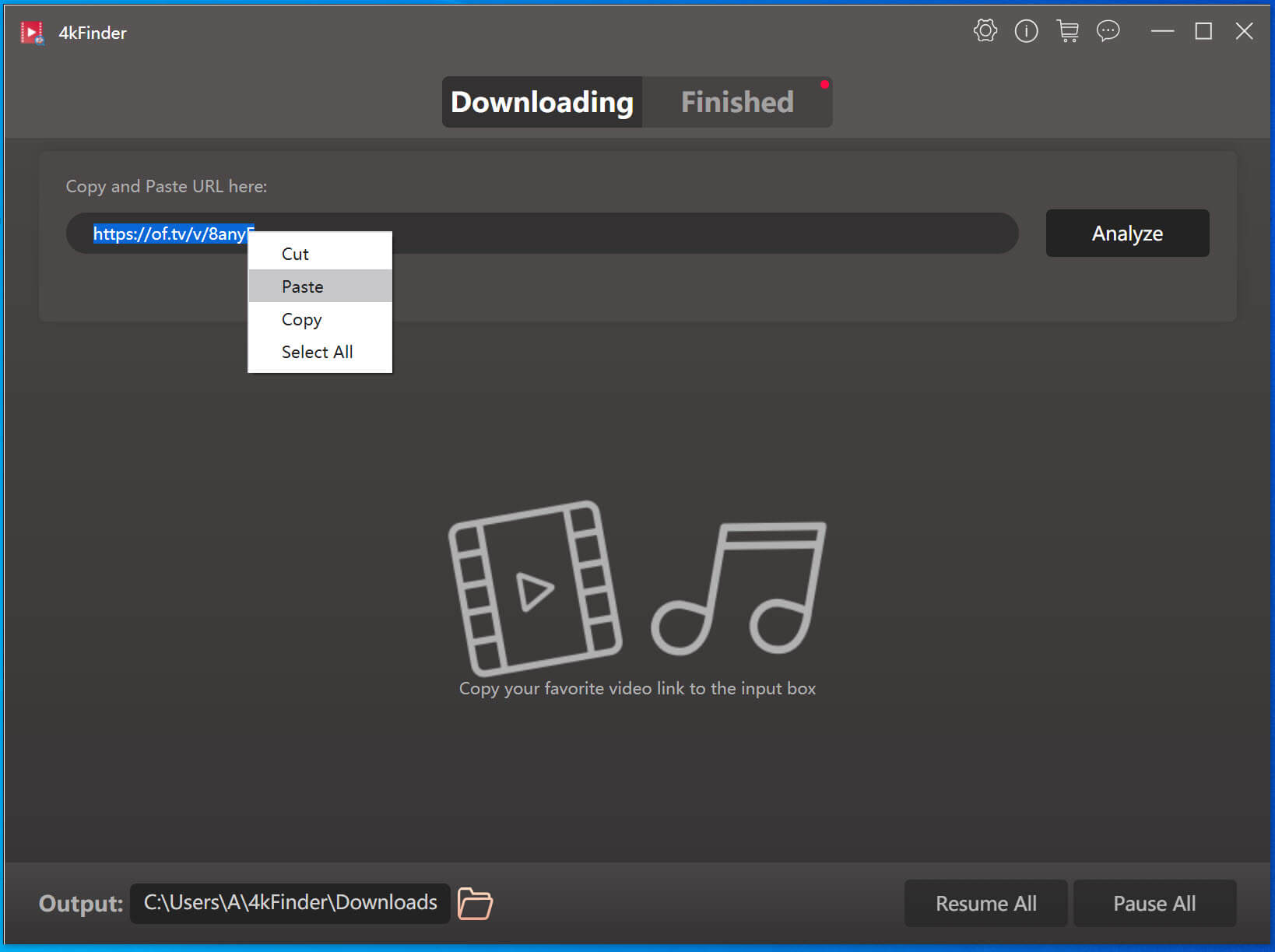Open the shopping cart purchase icon

coord(1067,31)
